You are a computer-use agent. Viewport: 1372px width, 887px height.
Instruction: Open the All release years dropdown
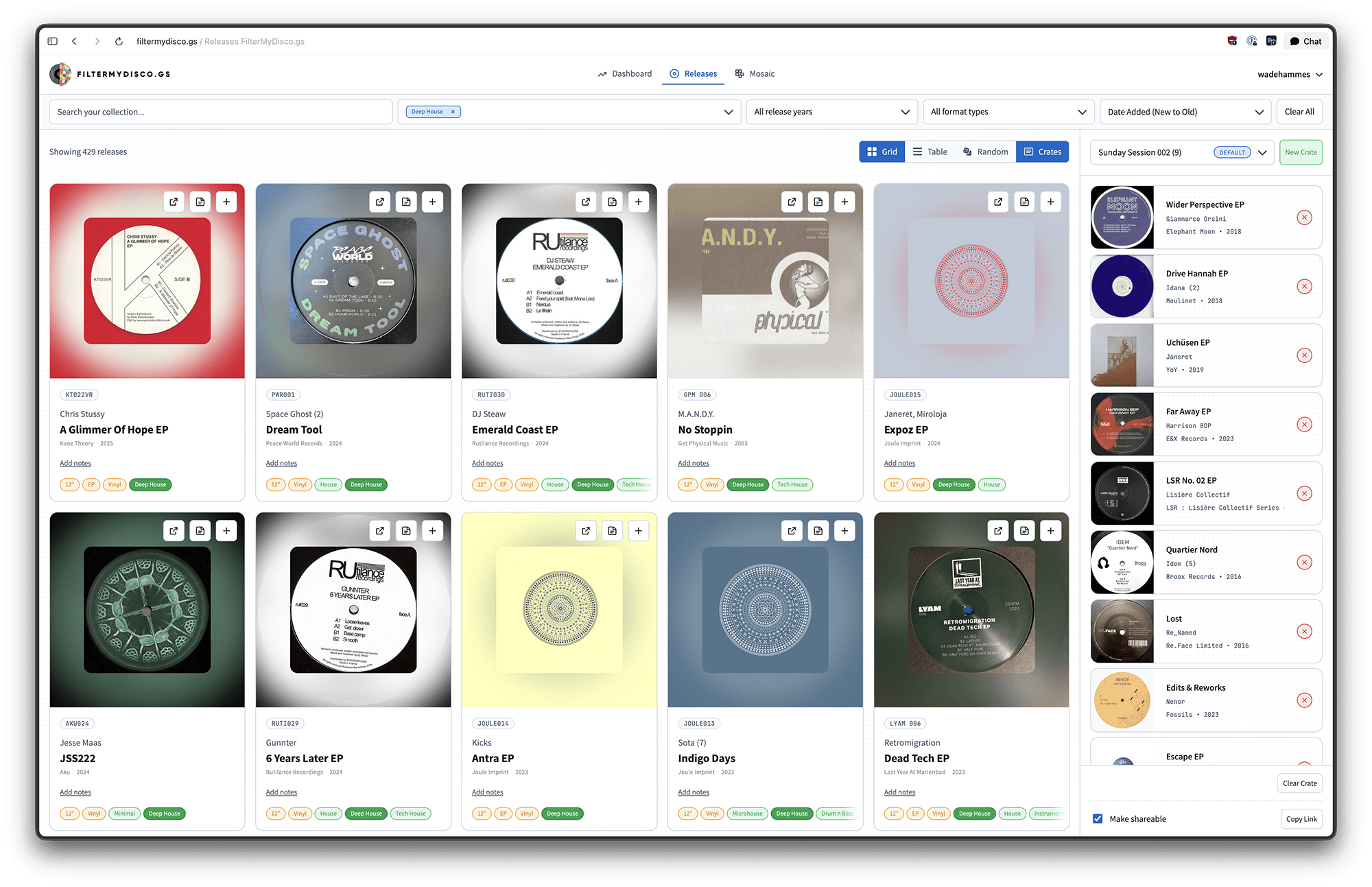pos(833,112)
